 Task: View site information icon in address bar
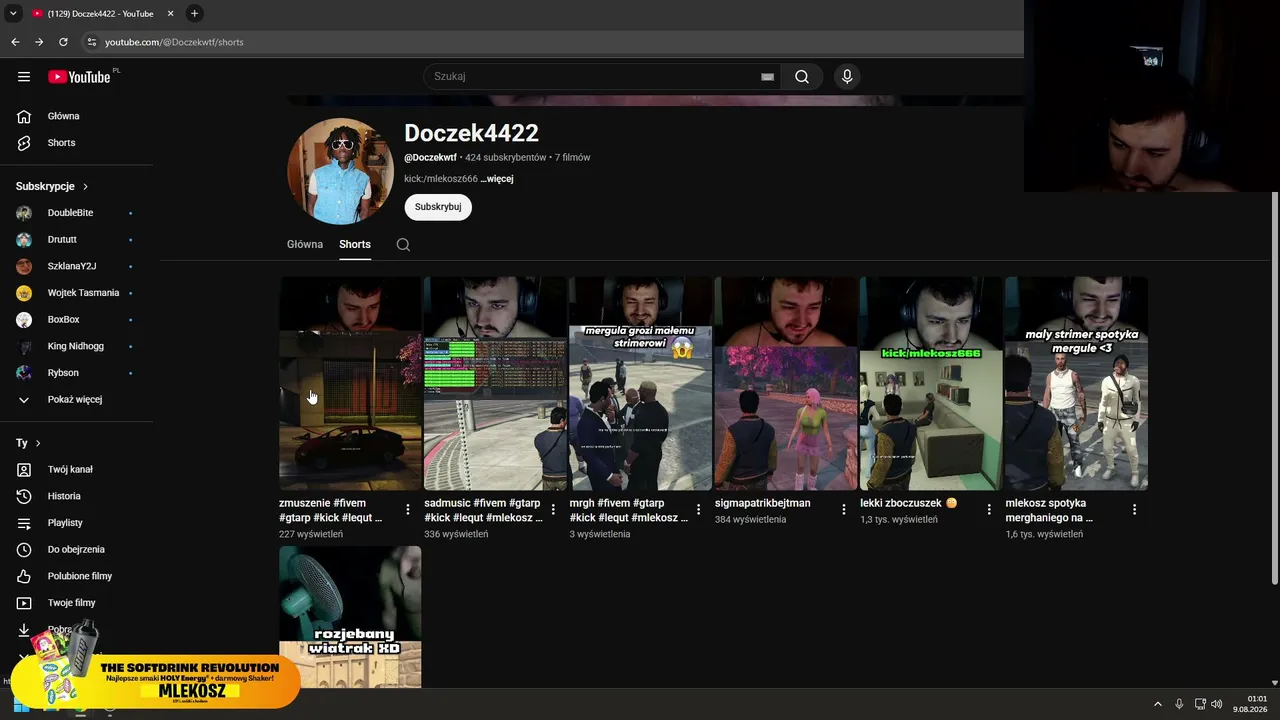[92, 42]
